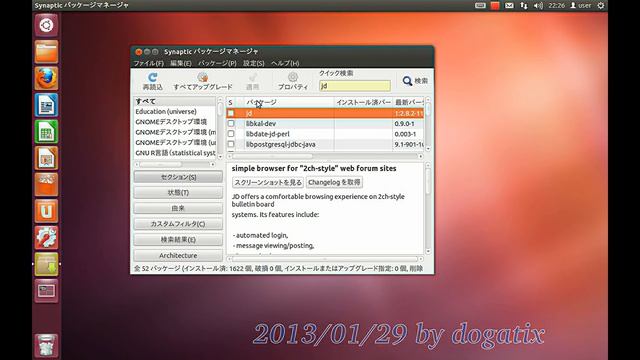Open the ファイル(F) menu
This screenshot has height=360, width=640.
point(149,63)
